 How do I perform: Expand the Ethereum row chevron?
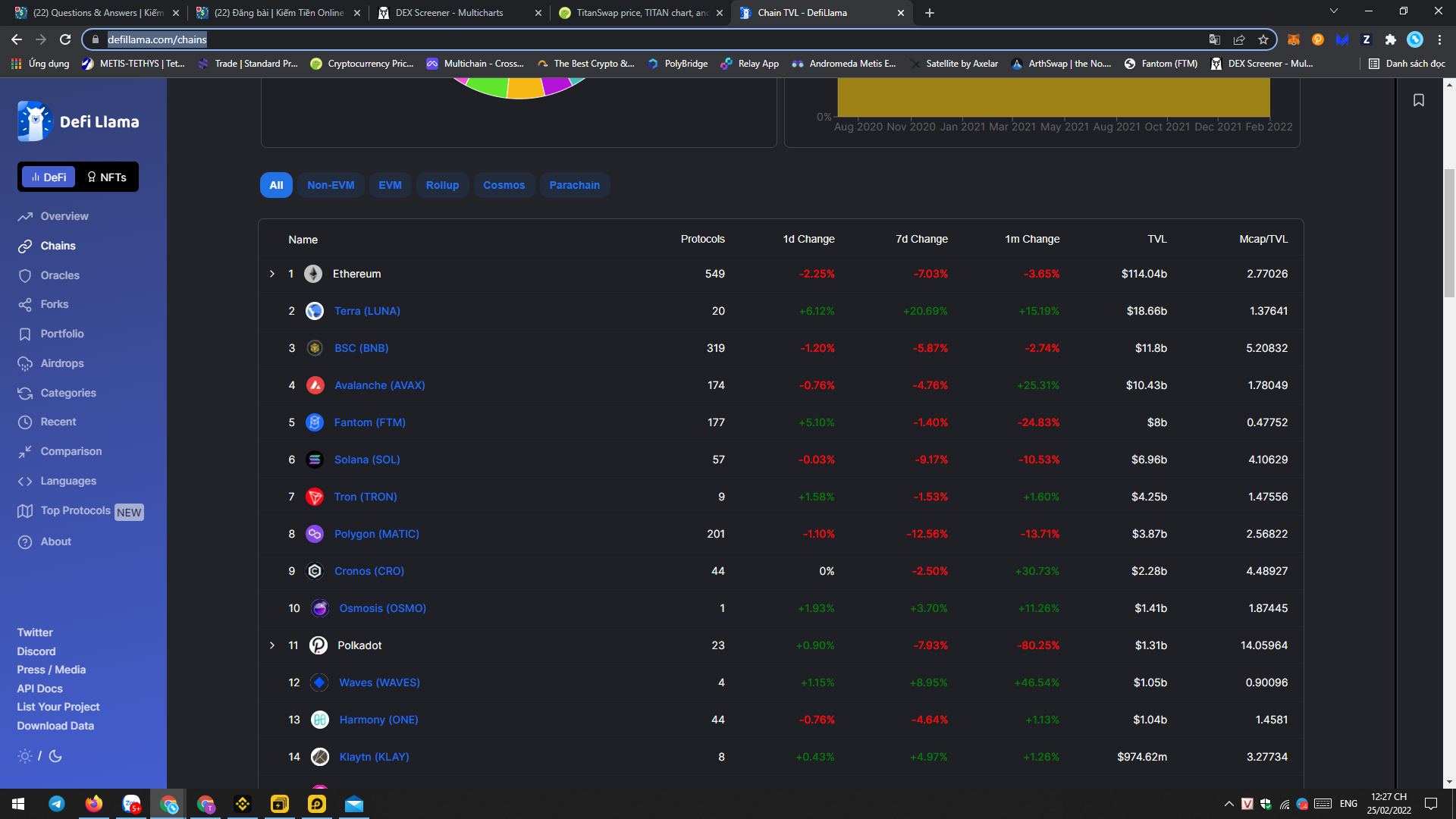point(272,274)
